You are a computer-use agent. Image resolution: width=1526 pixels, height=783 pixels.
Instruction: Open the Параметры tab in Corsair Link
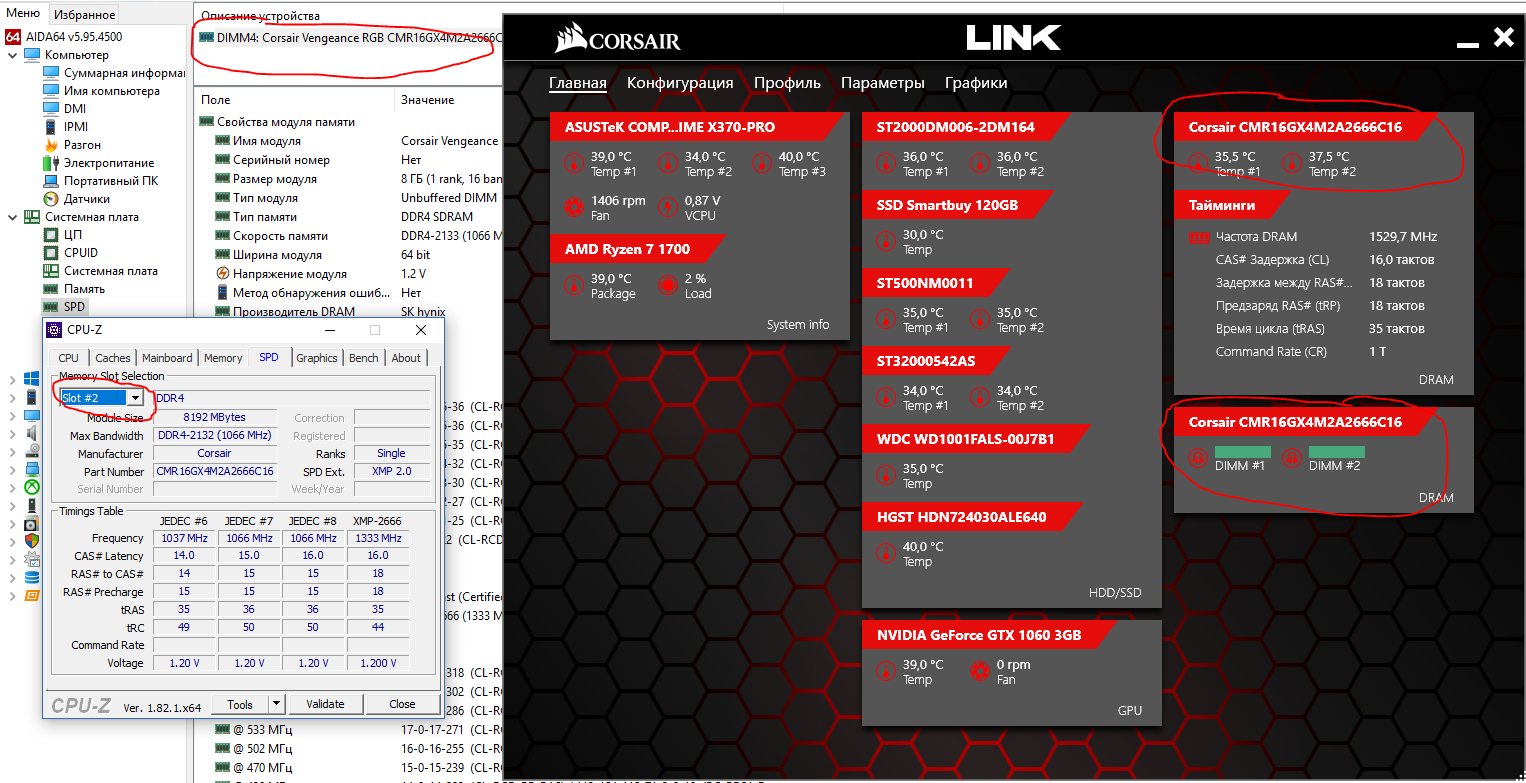(x=883, y=83)
